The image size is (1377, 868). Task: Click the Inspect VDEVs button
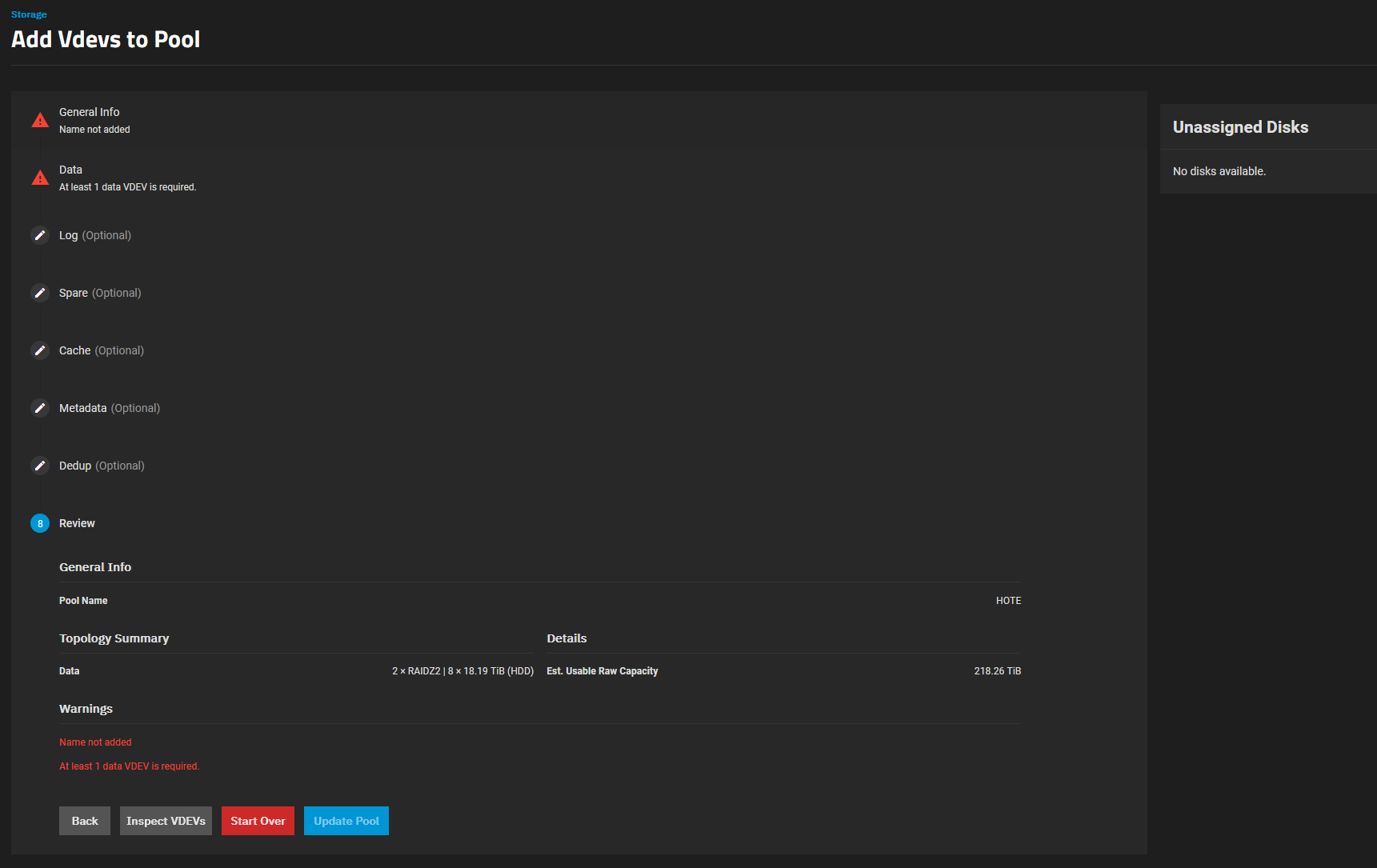click(x=166, y=821)
